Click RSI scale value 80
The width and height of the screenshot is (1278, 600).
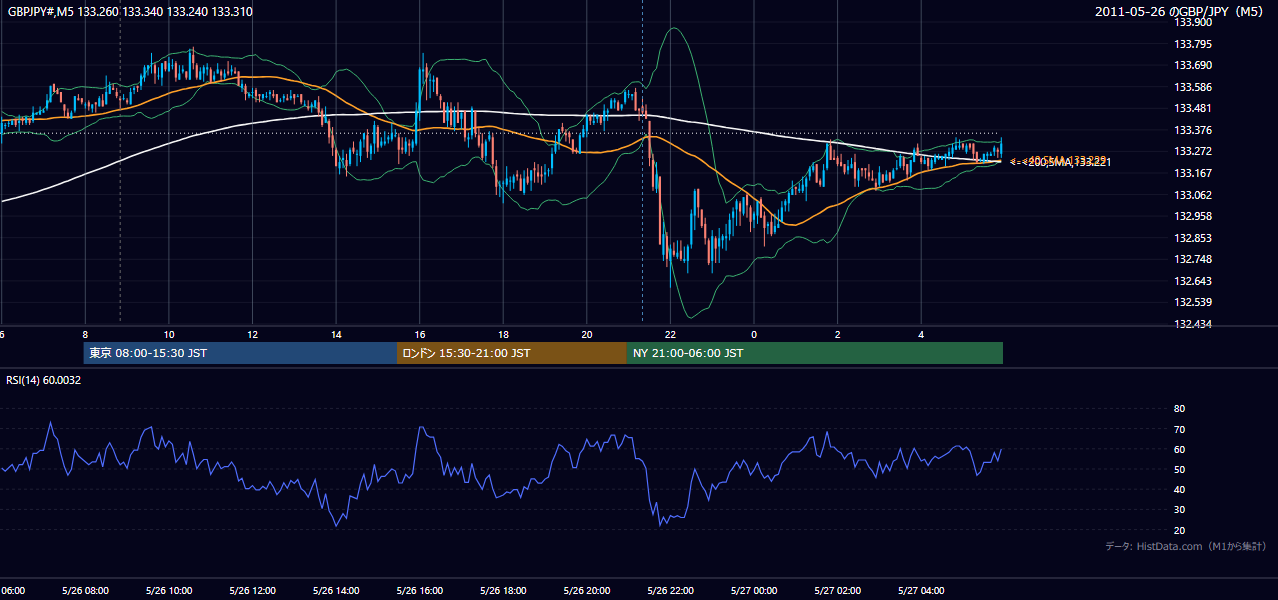[x=1179, y=409]
